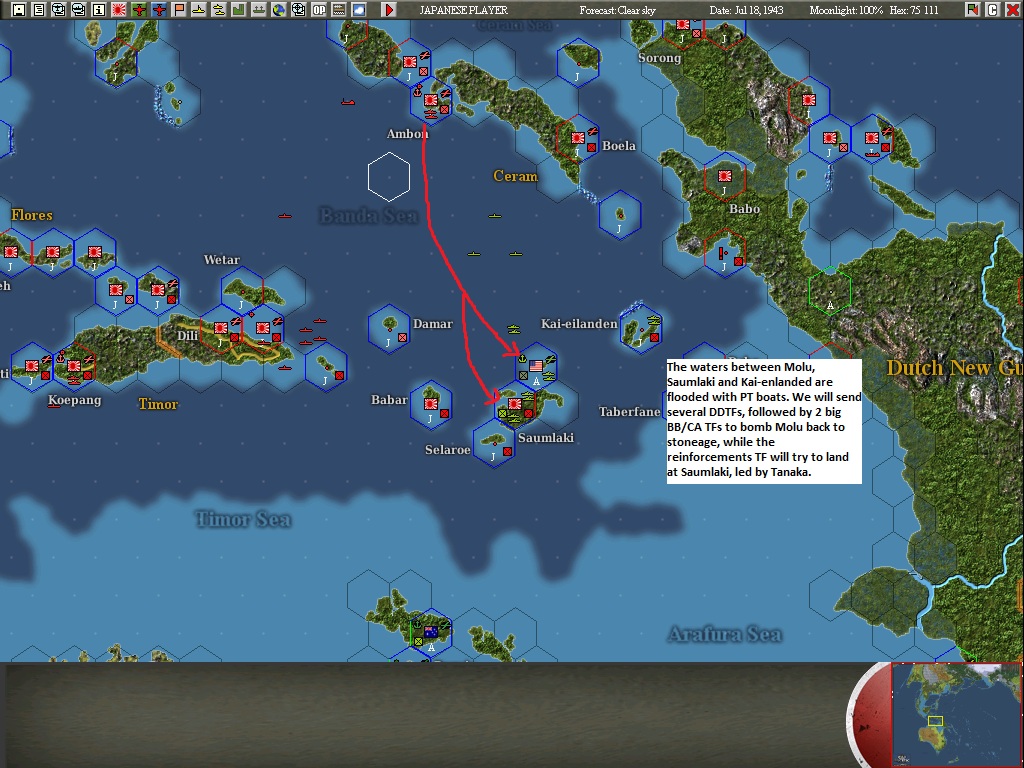Click the "Date: Jul 18, 1943" text
This screenshot has width=1024, height=768.
coord(746,10)
